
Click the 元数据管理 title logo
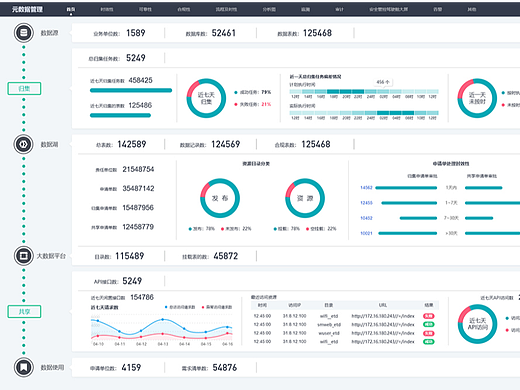point(27,9)
